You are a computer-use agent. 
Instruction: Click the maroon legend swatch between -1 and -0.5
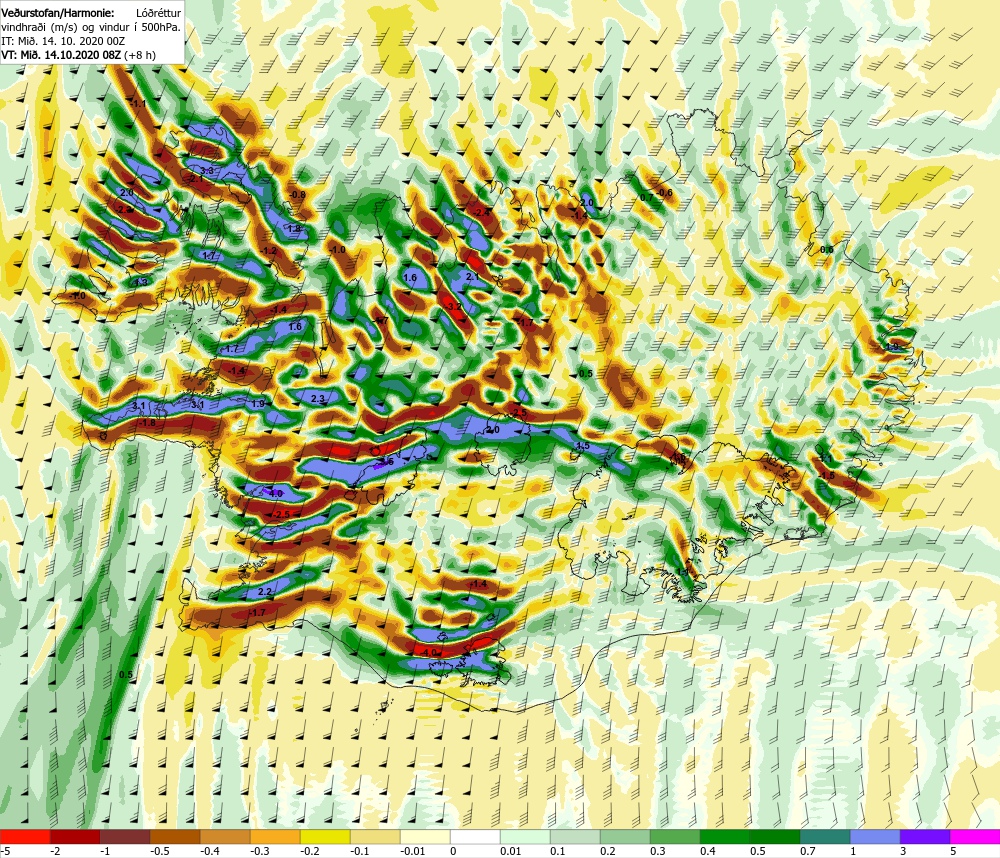(125, 836)
